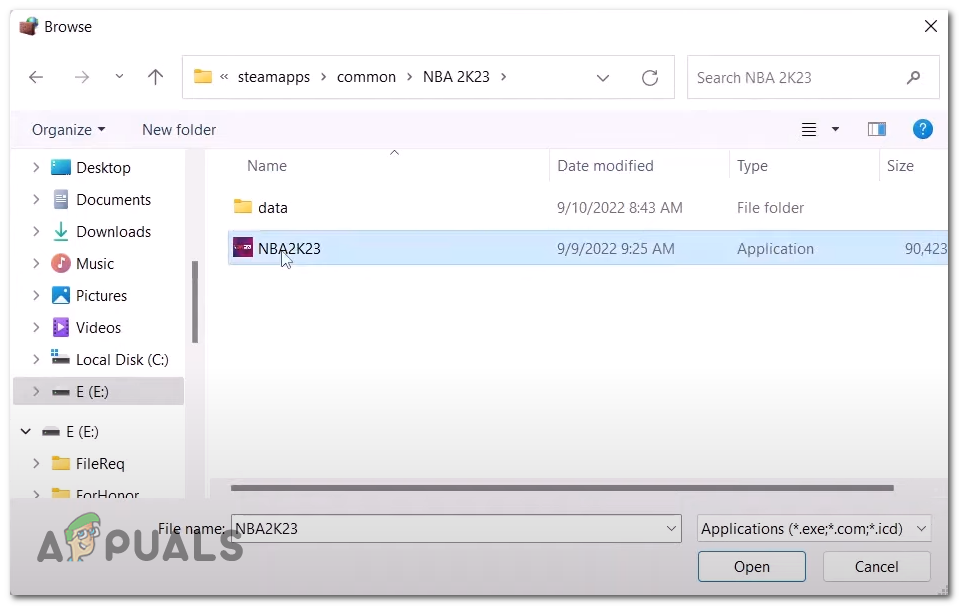Viewport: 959px width, 606px height.
Task: Expand the Local Disk (C:) node
Action: tap(35, 359)
